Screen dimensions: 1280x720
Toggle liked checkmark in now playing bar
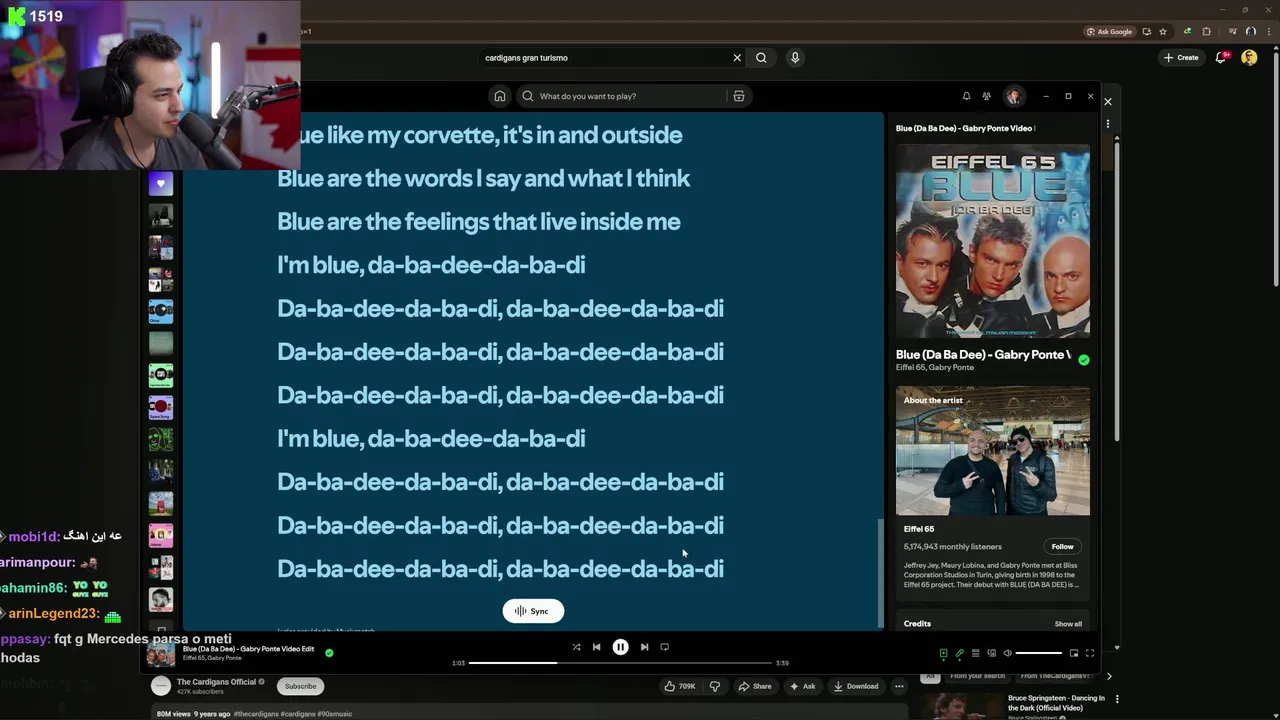click(x=329, y=653)
